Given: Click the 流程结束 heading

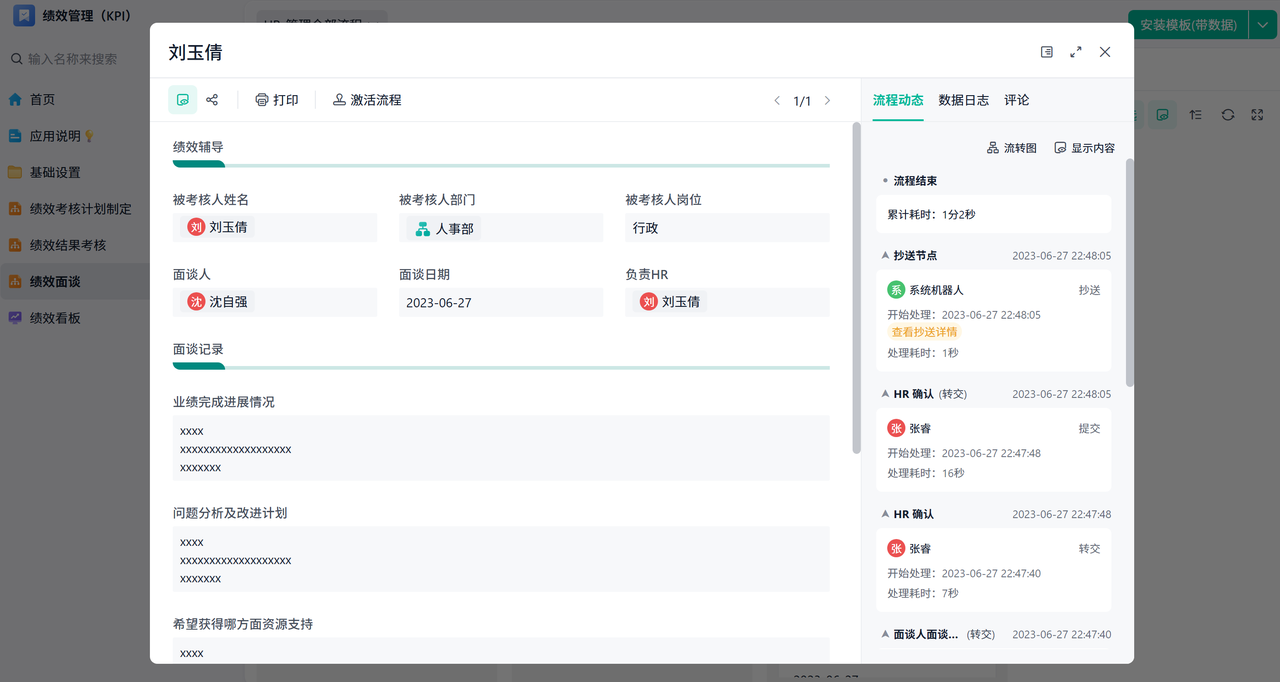Looking at the screenshot, I should pos(915,181).
